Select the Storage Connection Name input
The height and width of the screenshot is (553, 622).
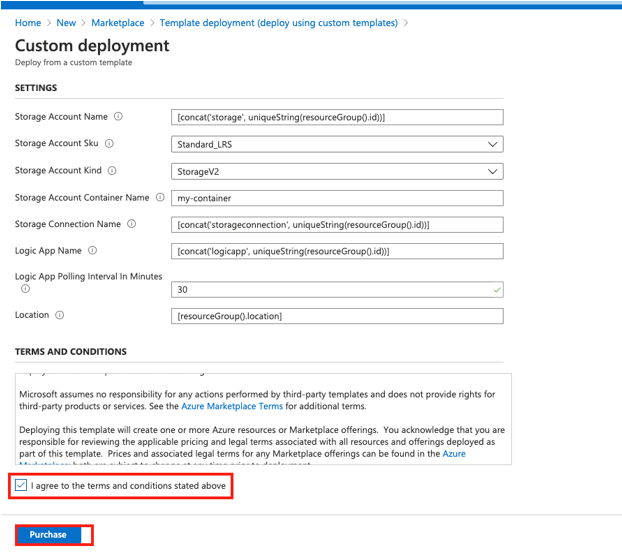point(337,225)
